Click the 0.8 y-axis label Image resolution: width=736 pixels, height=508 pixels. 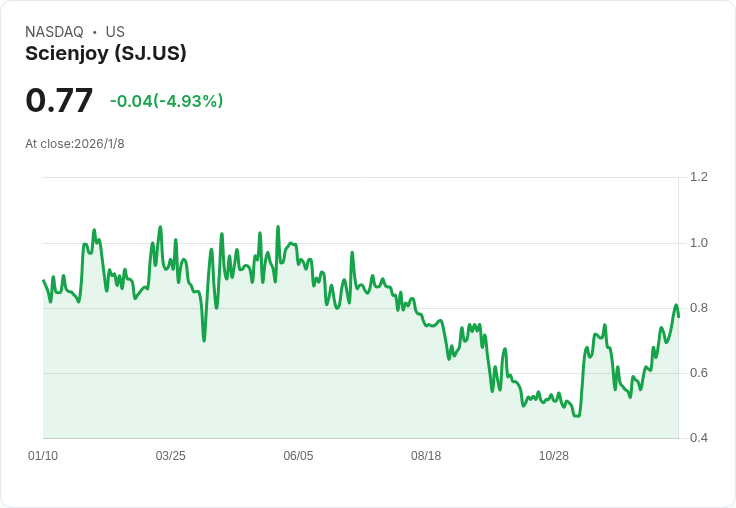coord(699,308)
